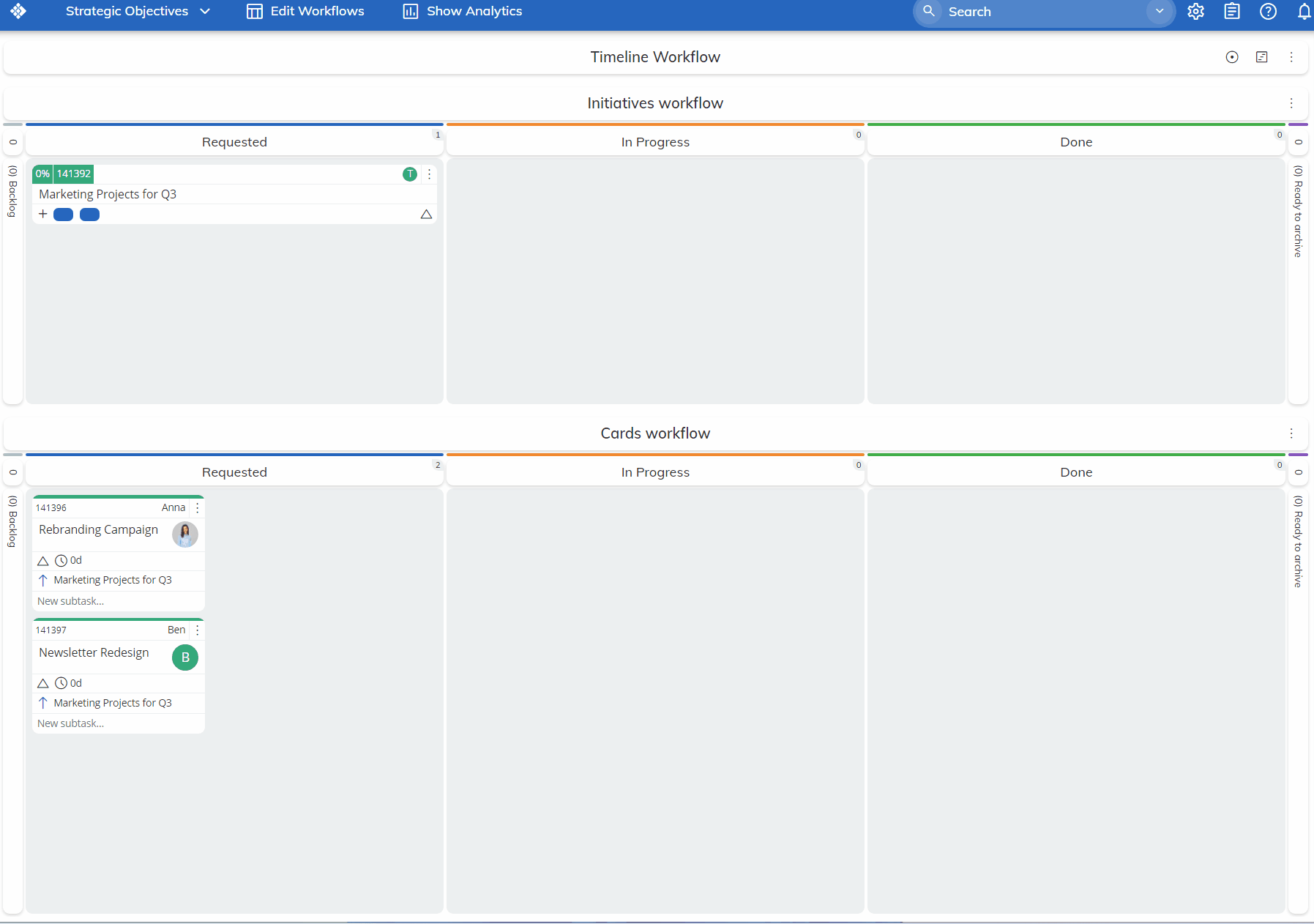Select Edit Workflows in the top bar
This screenshot has height=924, width=1314.
pyautogui.click(x=305, y=11)
